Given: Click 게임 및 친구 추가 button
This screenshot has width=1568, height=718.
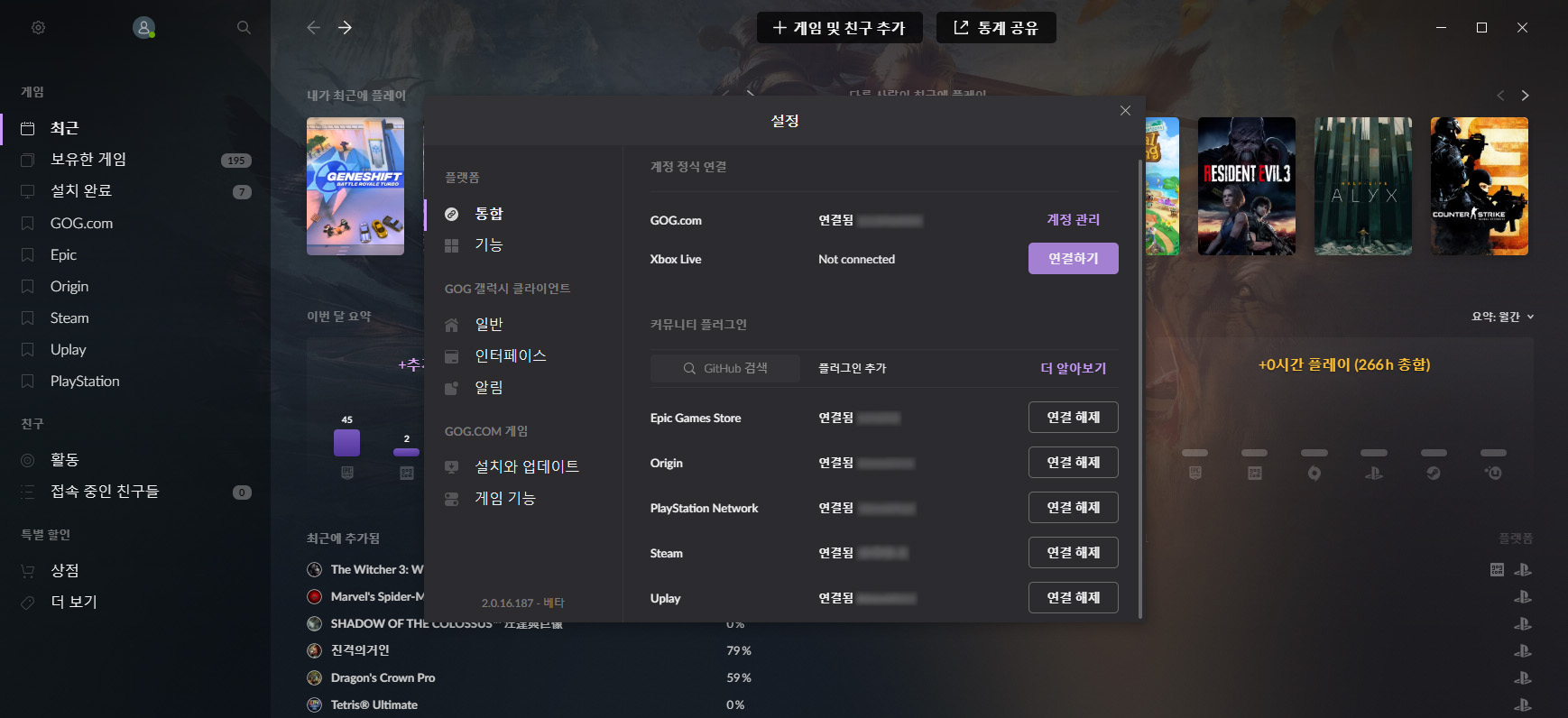Looking at the screenshot, I should coord(839,28).
